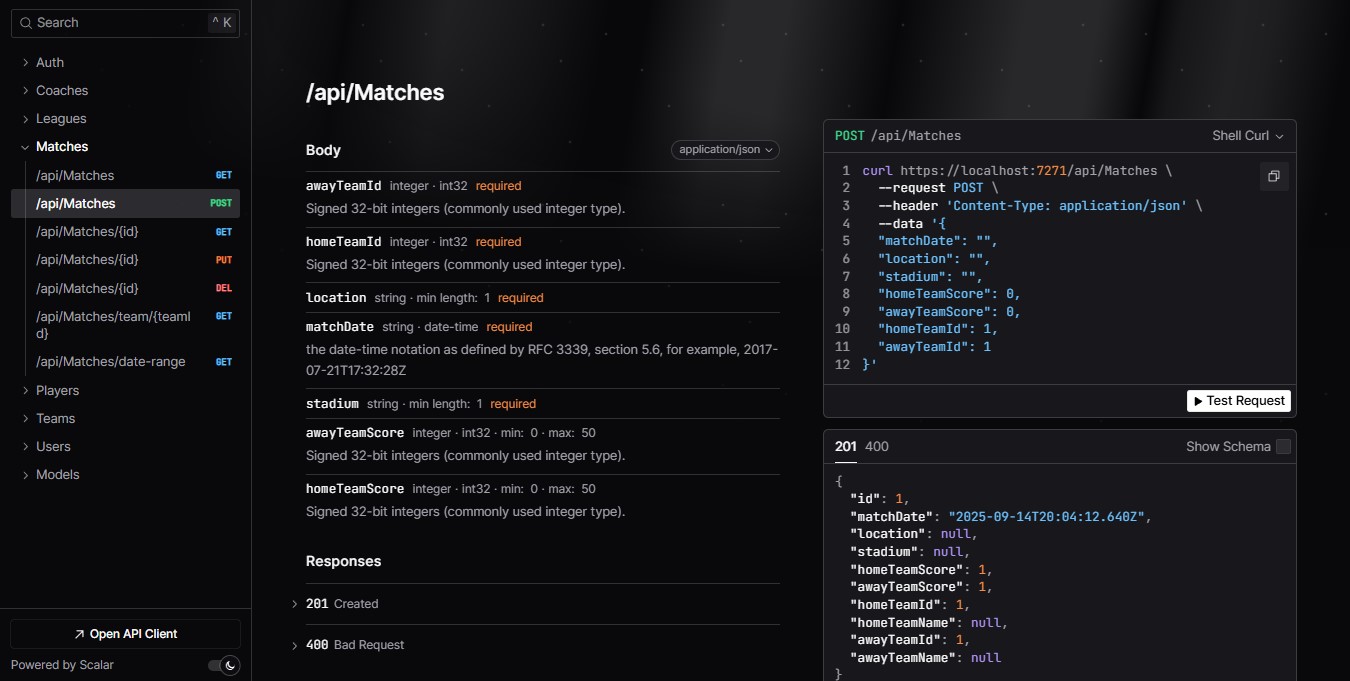This screenshot has width=1350, height=681.
Task: Check the Show Schema checkbox
Action: point(1283,447)
